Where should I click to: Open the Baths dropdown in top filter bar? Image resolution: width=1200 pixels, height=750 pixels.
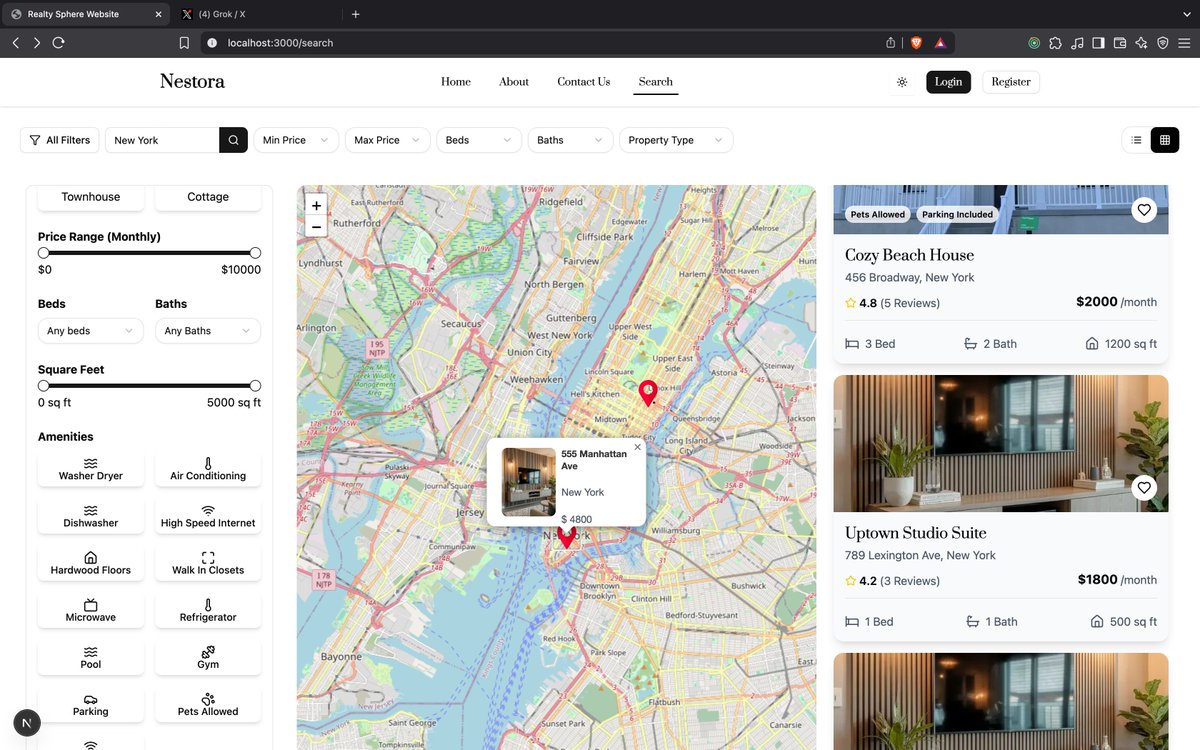571,140
